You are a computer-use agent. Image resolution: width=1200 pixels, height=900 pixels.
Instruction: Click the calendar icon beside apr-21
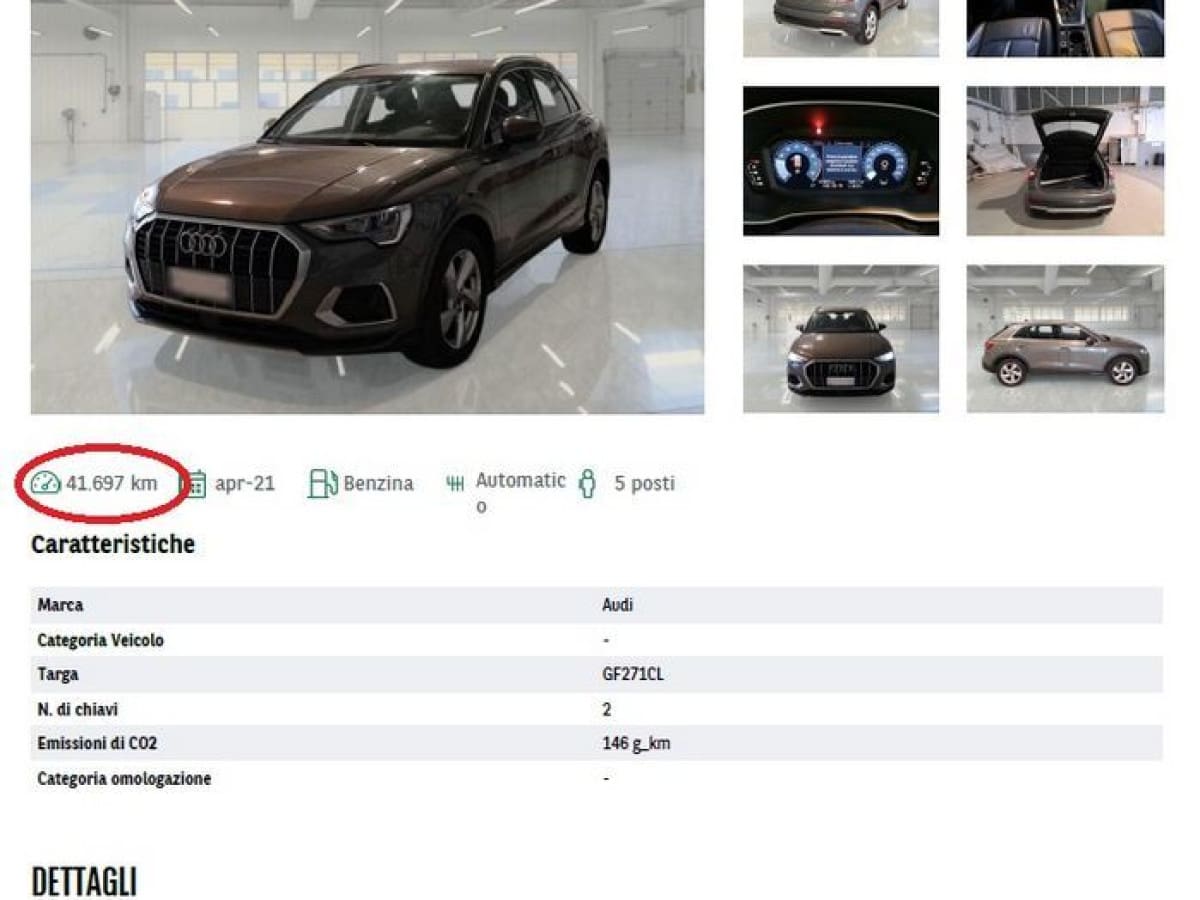197,484
